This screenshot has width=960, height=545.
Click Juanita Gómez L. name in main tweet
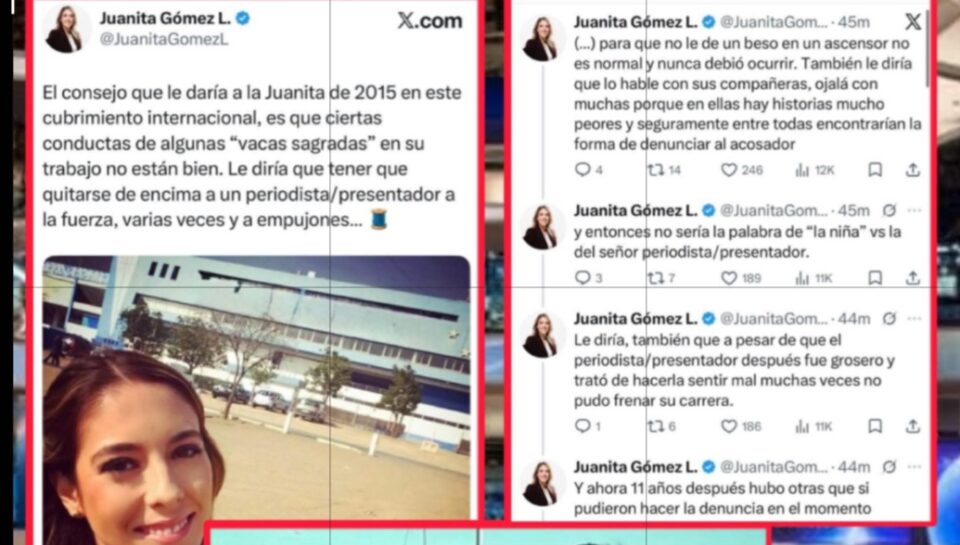click(x=165, y=19)
